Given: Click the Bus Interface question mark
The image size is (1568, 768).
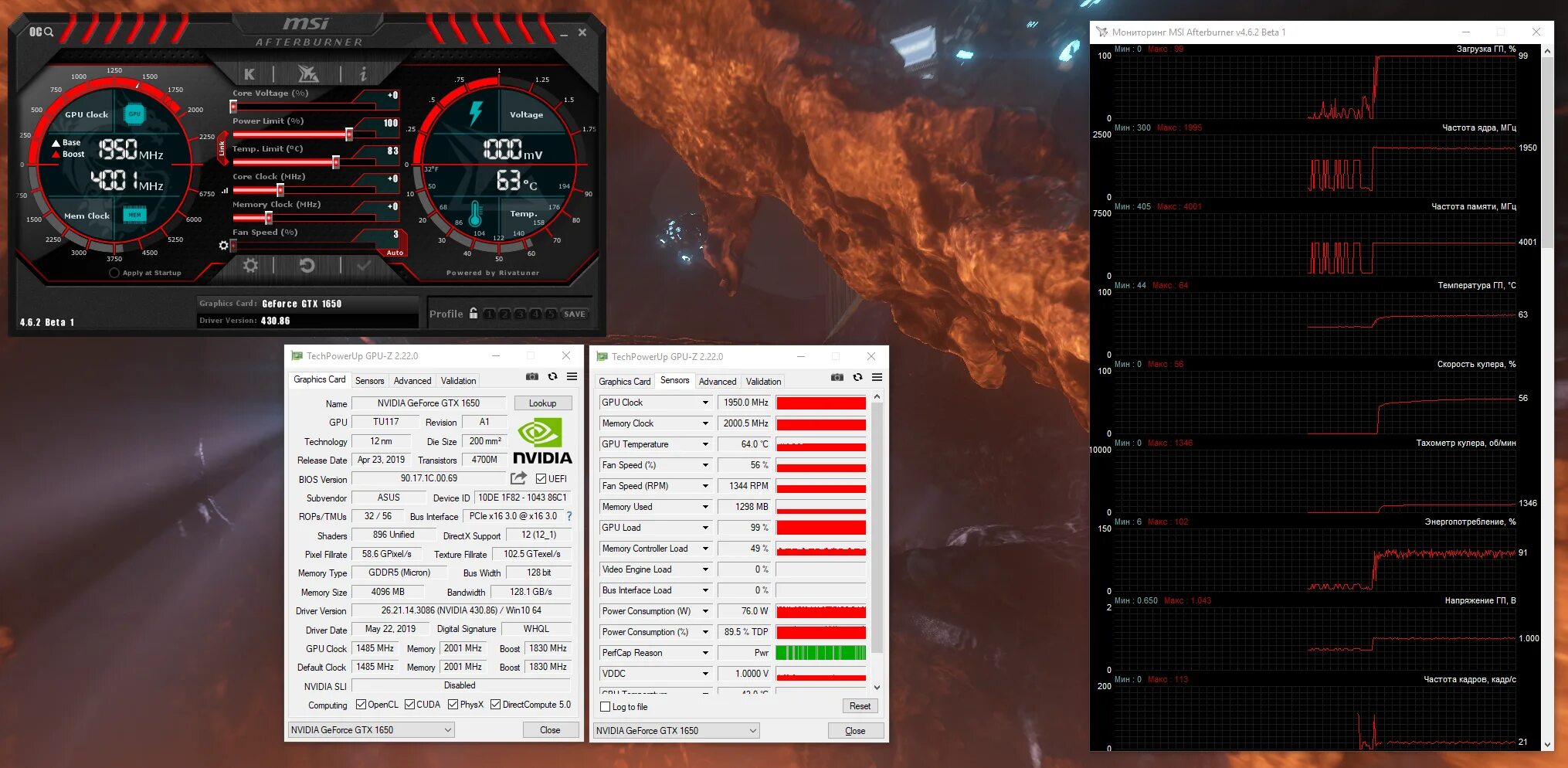Looking at the screenshot, I should [569, 516].
